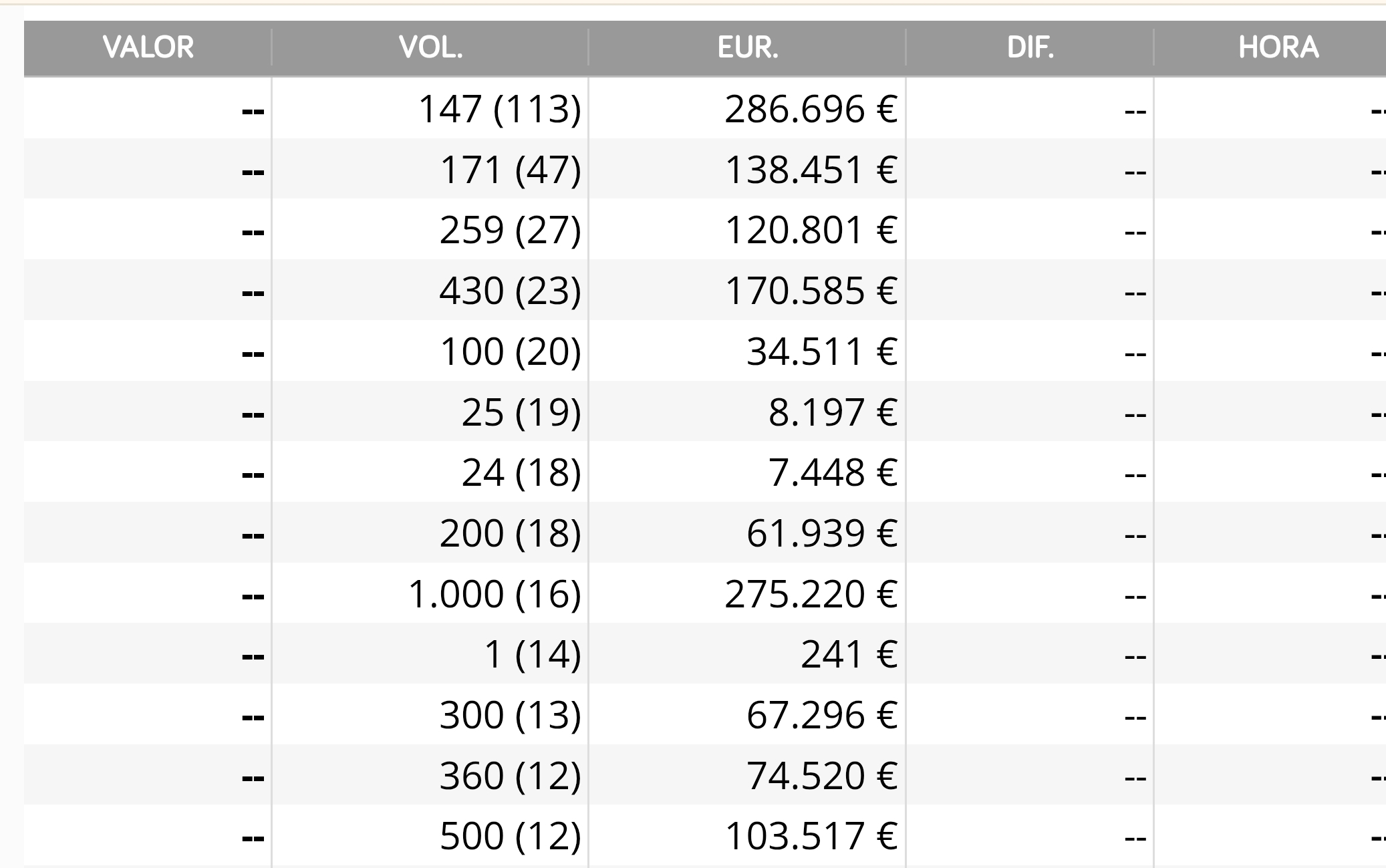
Task: Click the amount 241 €
Action: 849,654
